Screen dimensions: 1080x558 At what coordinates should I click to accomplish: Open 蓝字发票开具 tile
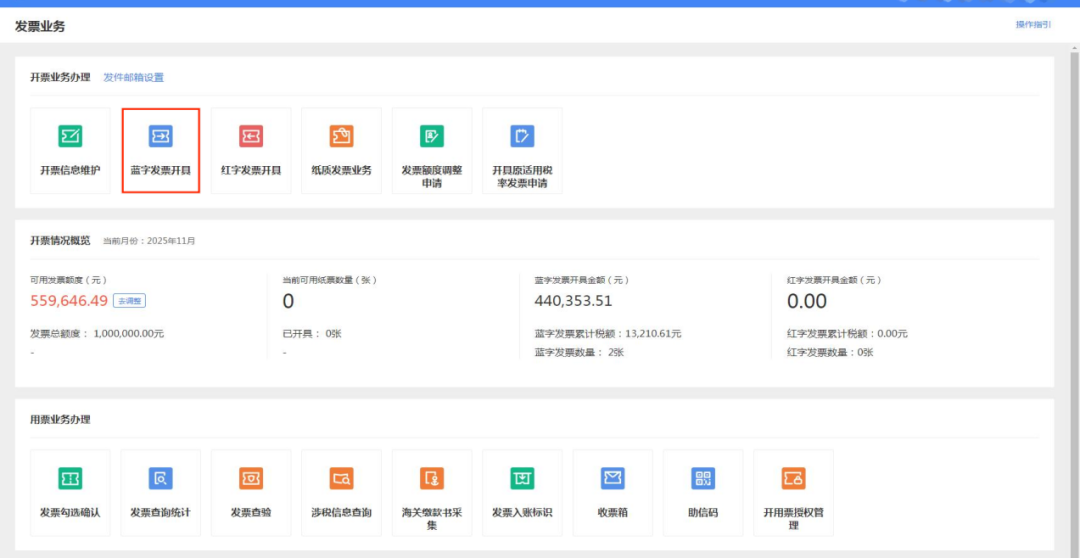pyautogui.click(x=160, y=150)
